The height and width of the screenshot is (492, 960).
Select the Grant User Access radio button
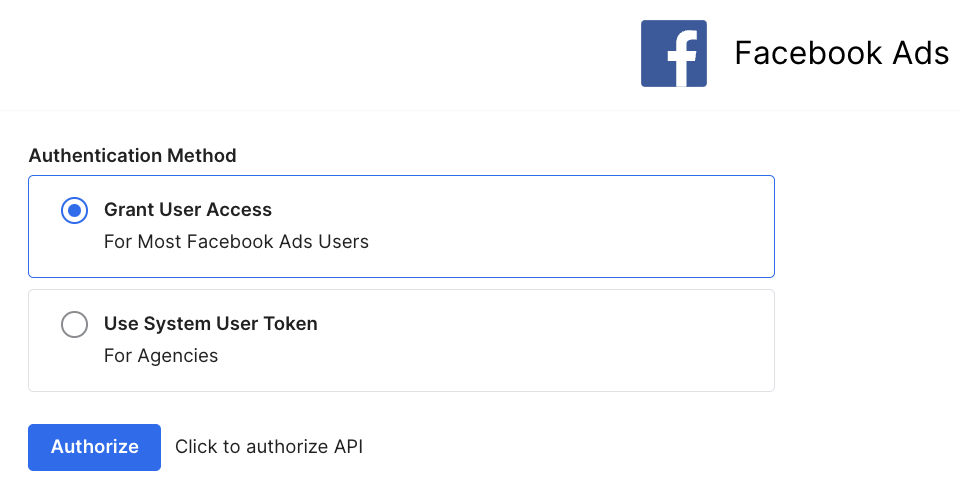click(75, 210)
